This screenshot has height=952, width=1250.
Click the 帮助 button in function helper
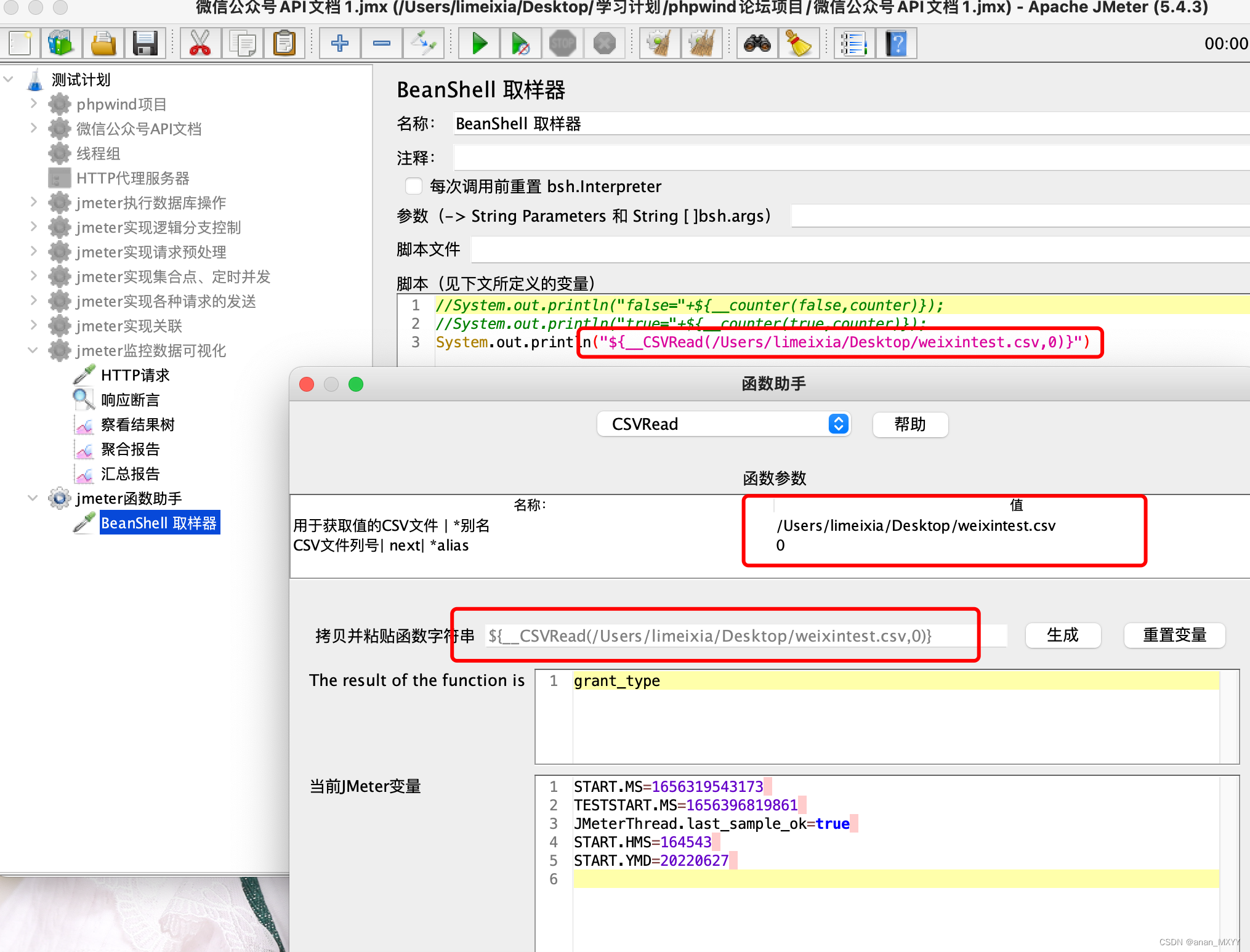(910, 424)
